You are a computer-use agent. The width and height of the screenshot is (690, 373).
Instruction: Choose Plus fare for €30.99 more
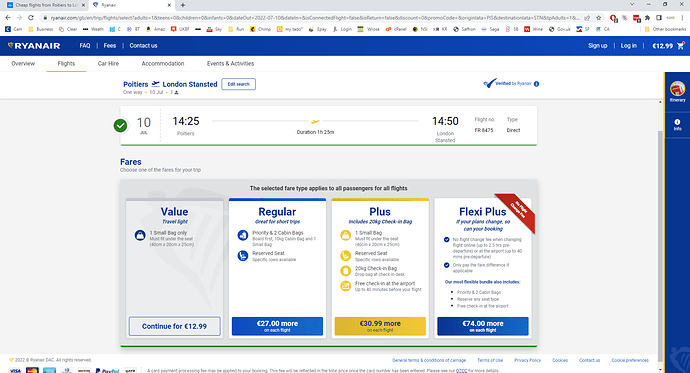(x=380, y=326)
